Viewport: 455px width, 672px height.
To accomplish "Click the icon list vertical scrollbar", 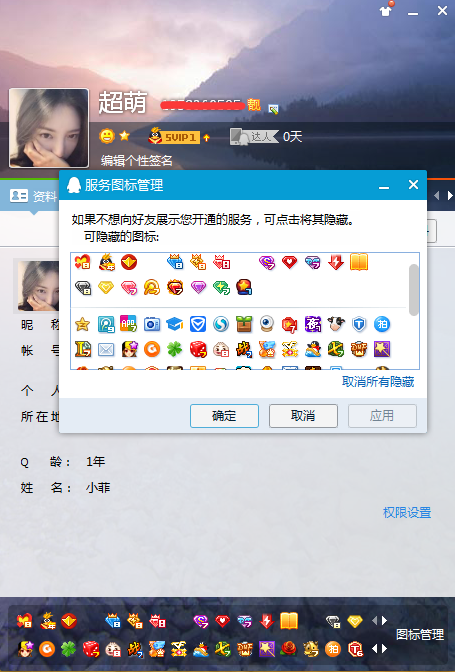I will pyautogui.click(x=413, y=290).
